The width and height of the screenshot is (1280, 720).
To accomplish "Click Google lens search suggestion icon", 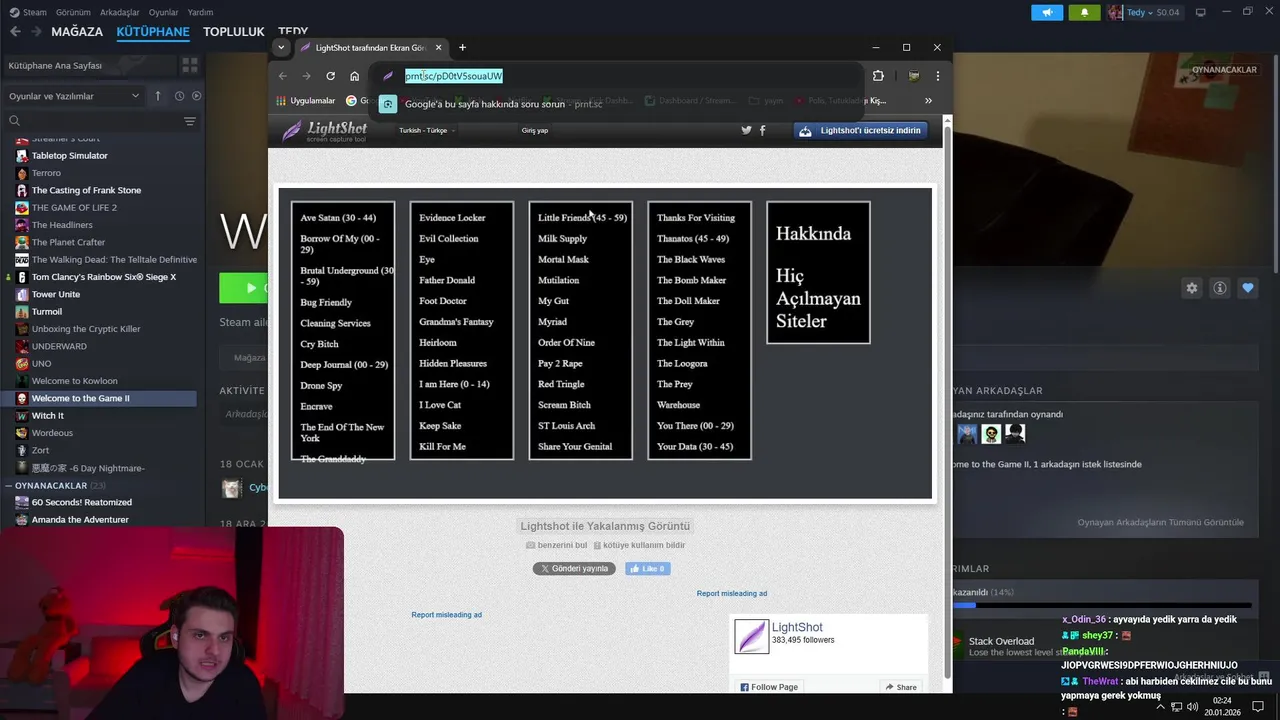I will [388, 104].
